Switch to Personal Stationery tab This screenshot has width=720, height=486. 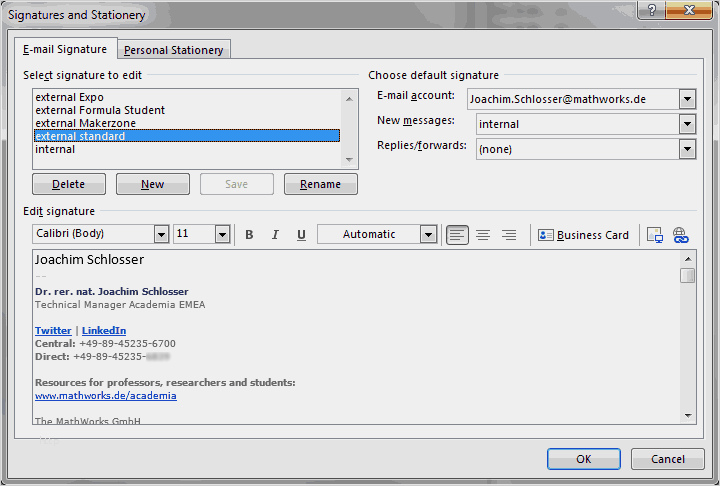[174, 50]
